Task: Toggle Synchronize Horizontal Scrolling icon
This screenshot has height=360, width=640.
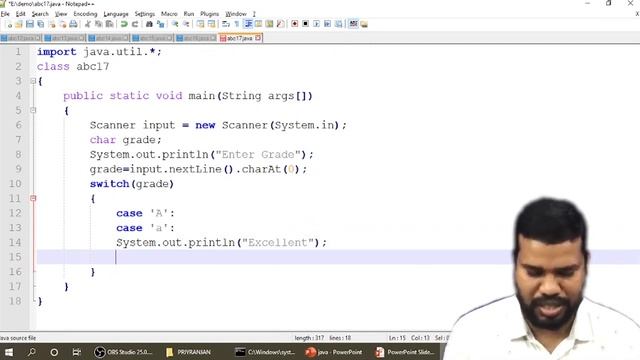Action: click(211, 24)
